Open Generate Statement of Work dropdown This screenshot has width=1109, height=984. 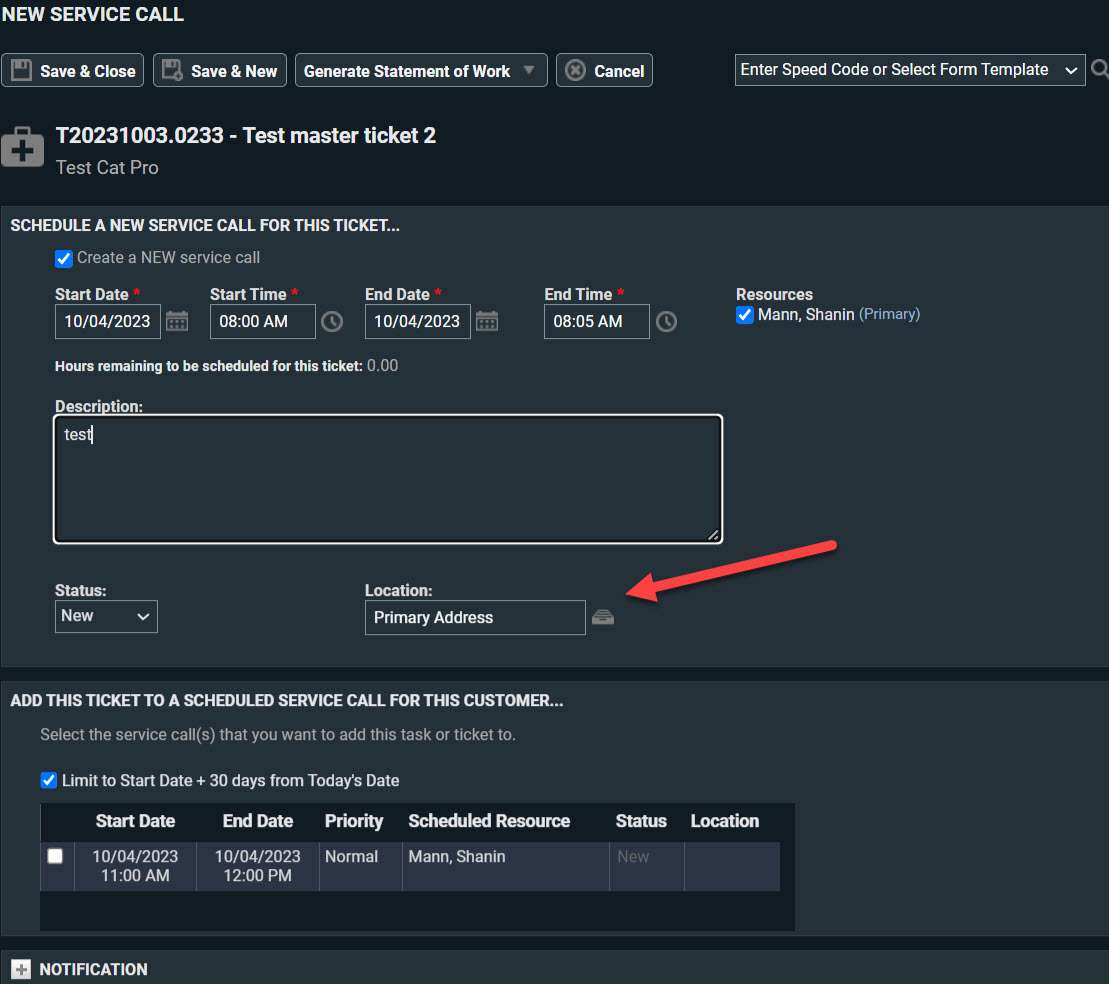(421, 71)
